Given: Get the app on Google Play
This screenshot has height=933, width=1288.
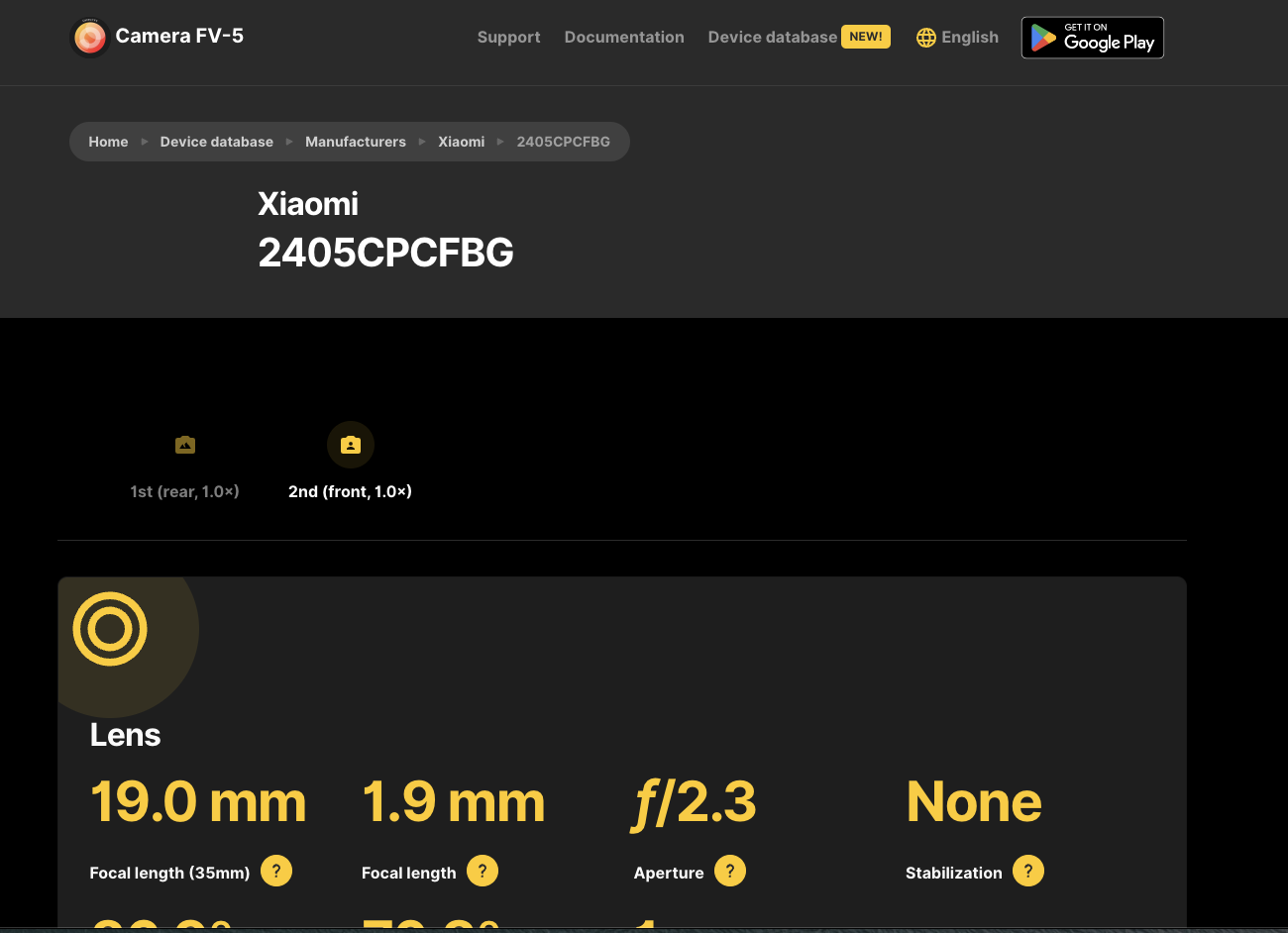Looking at the screenshot, I should pos(1093,38).
